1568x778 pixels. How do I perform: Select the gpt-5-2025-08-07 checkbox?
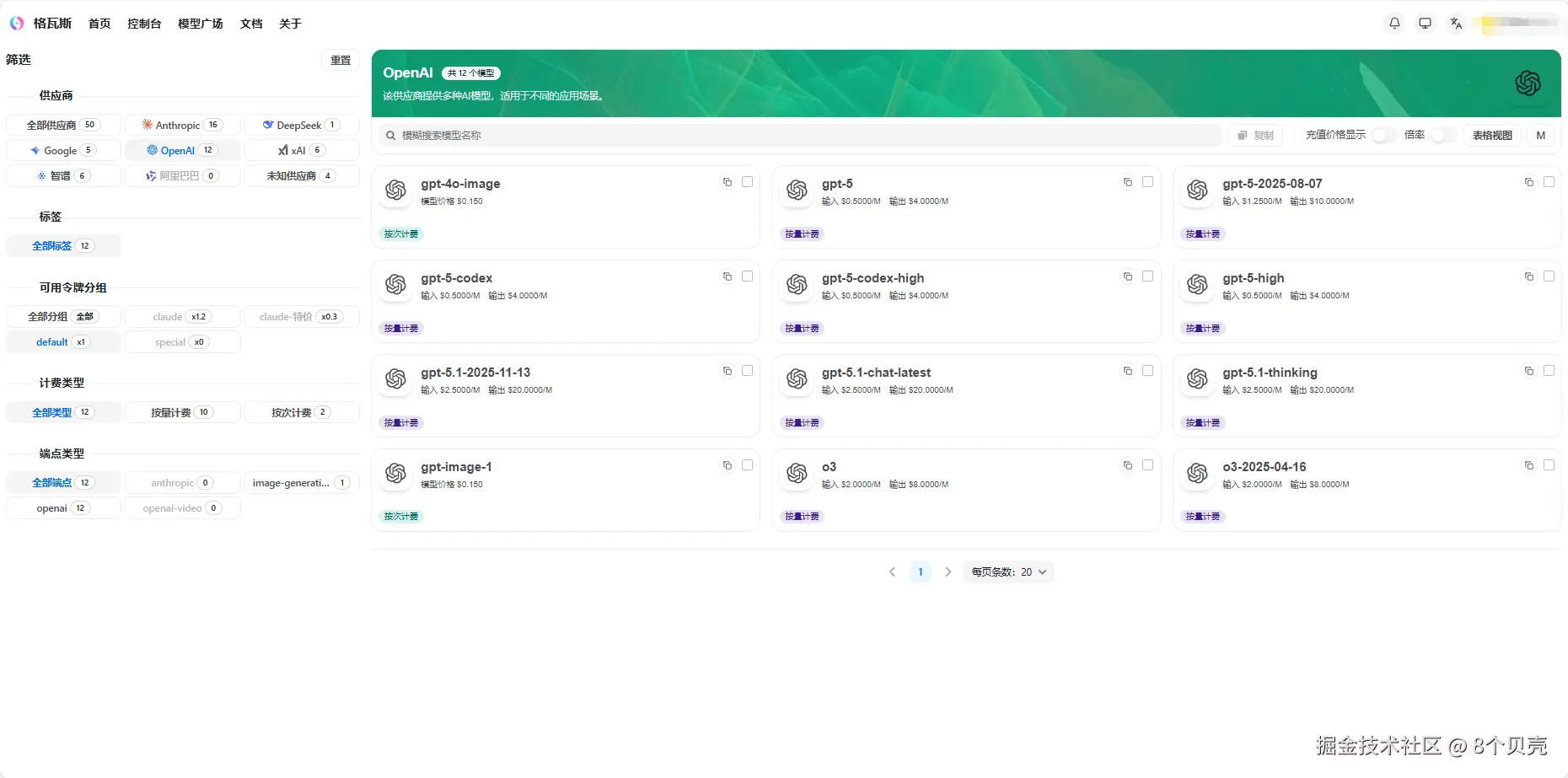(1549, 182)
